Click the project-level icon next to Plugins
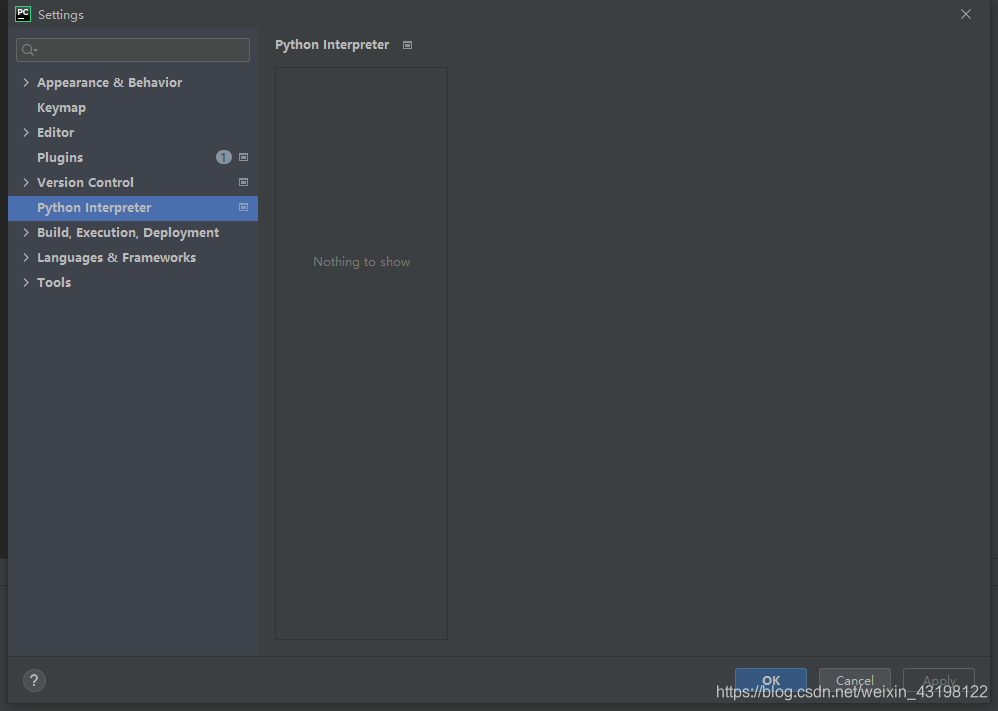 pyautogui.click(x=243, y=157)
